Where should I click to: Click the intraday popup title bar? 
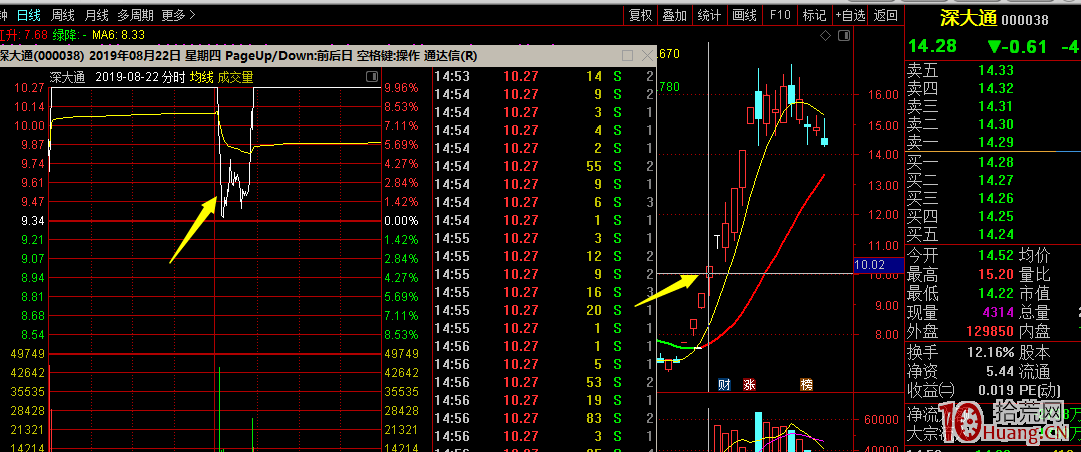tap(327, 55)
